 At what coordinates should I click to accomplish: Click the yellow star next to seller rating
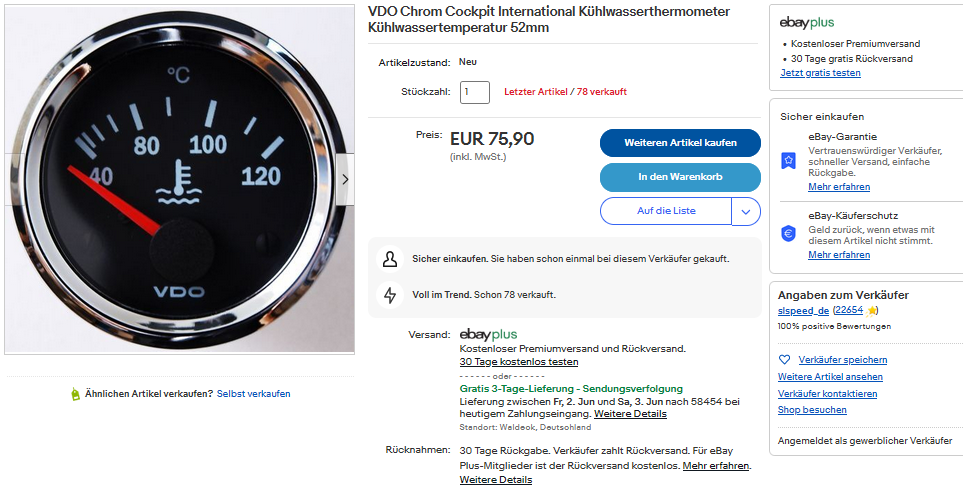pos(873,311)
